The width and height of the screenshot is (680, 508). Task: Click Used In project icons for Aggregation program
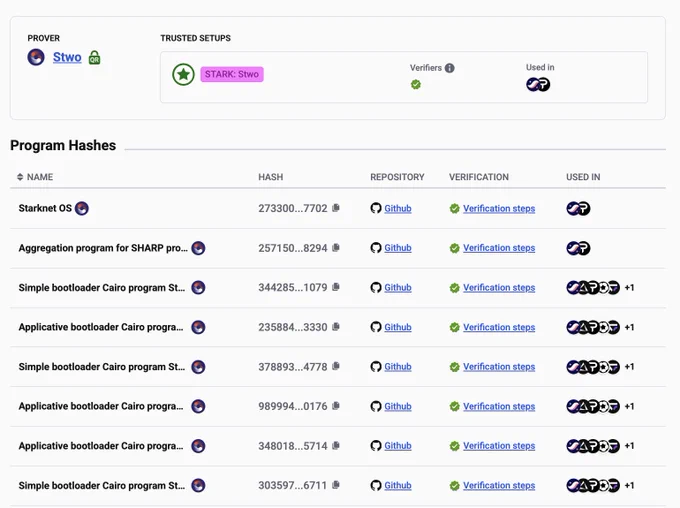pos(578,248)
